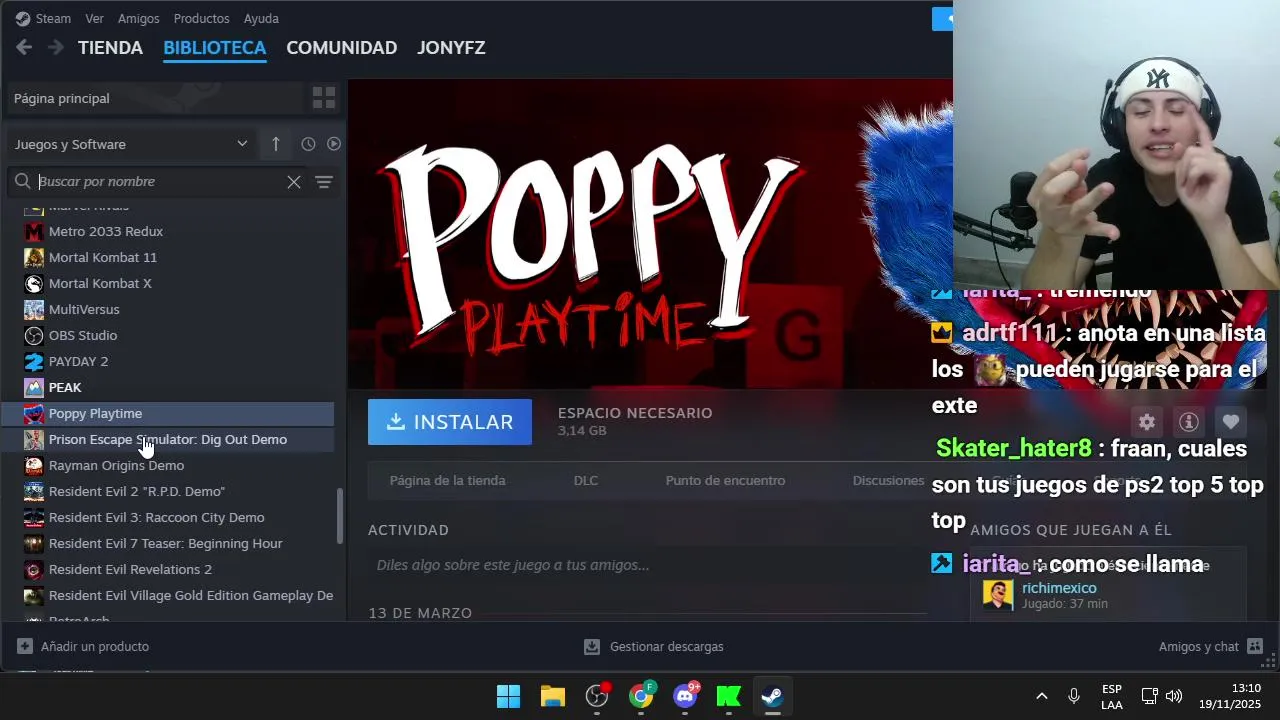The image size is (1280, 720).
Task: Click Página principal button
Action: (x=155, y=98)
